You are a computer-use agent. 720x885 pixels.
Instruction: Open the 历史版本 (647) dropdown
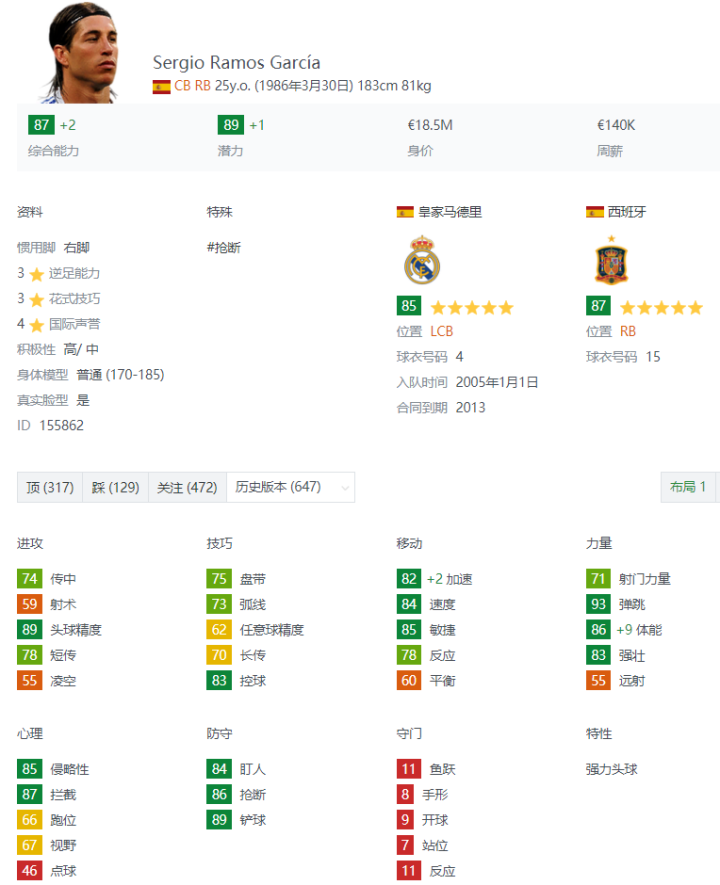pyautogui.click(x=290, y=487)
